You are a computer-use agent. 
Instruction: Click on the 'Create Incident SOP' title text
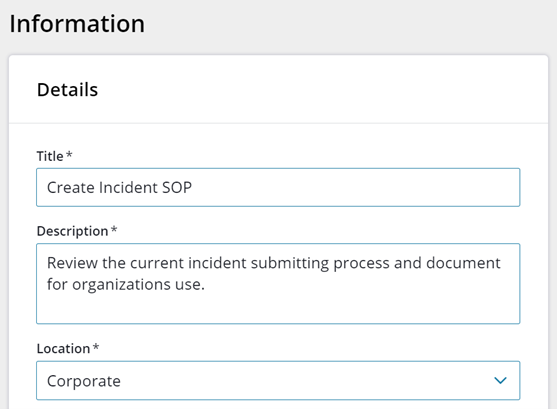click(119, 187)
